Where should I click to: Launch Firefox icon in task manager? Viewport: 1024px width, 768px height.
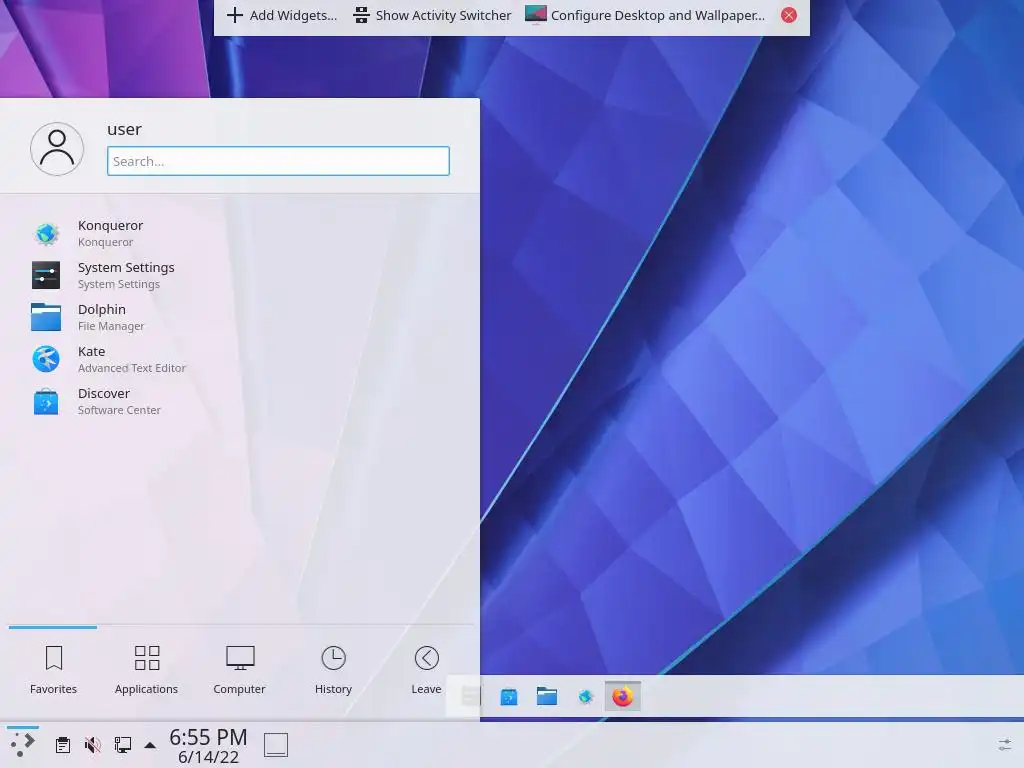[623, 697]
